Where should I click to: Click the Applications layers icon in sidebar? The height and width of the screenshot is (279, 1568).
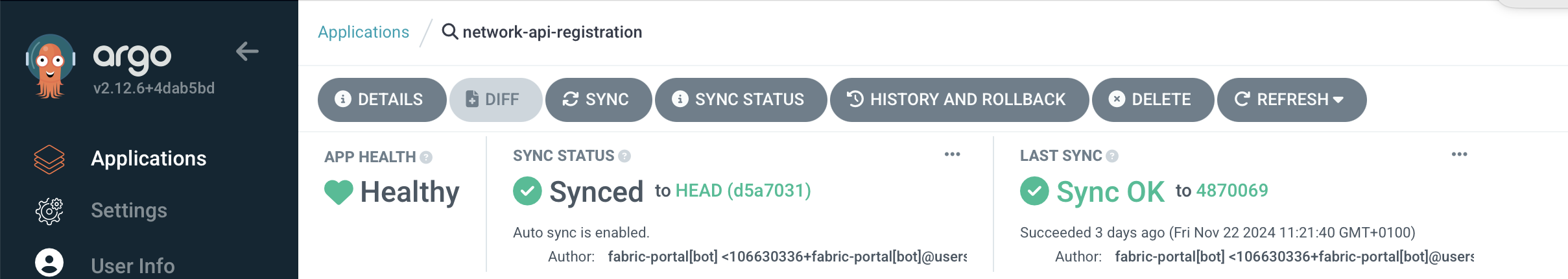[x=49, y=159]
